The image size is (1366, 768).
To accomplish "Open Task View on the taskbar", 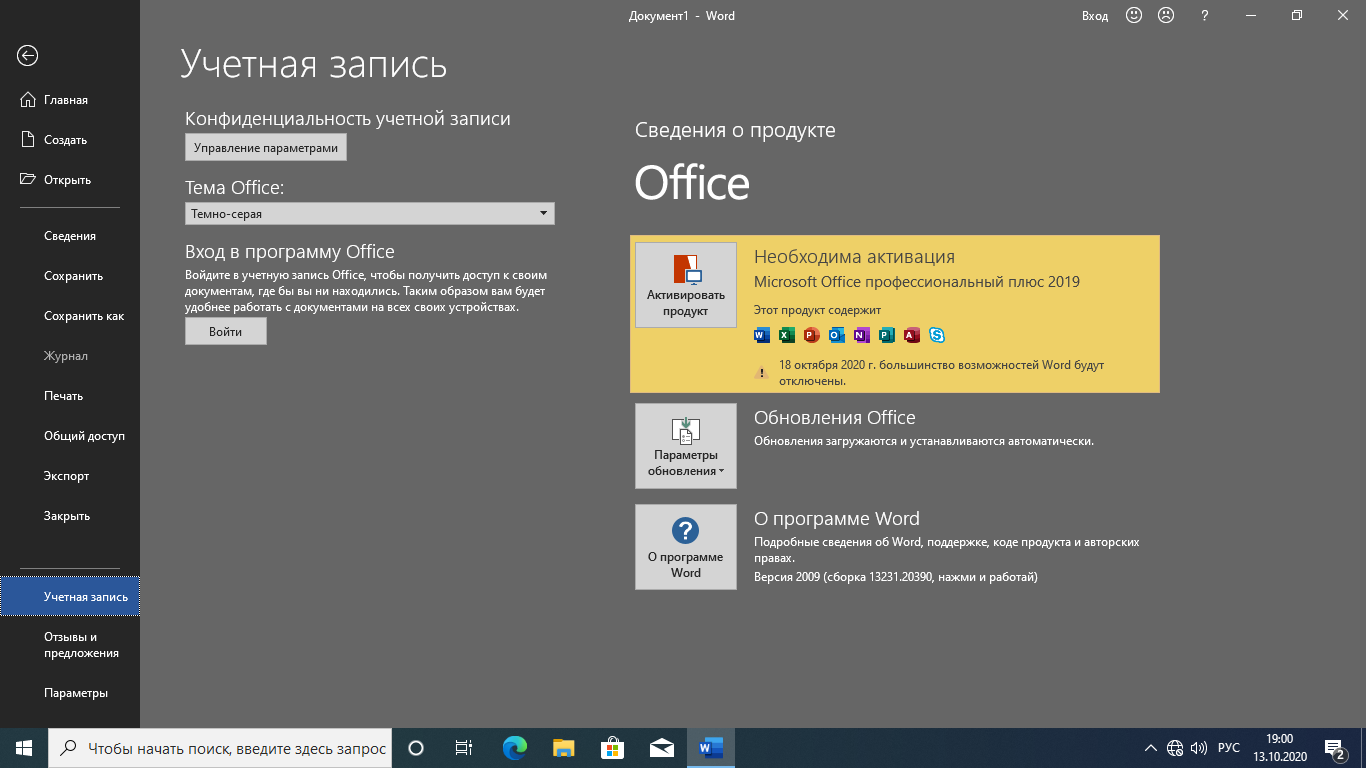I will point(464,748).
